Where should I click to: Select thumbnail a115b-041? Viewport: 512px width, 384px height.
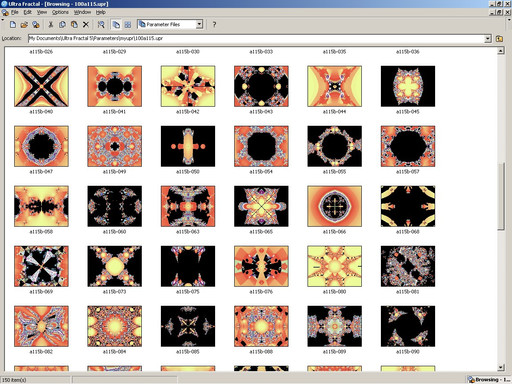pyautogui.click(x=115, y=86)
